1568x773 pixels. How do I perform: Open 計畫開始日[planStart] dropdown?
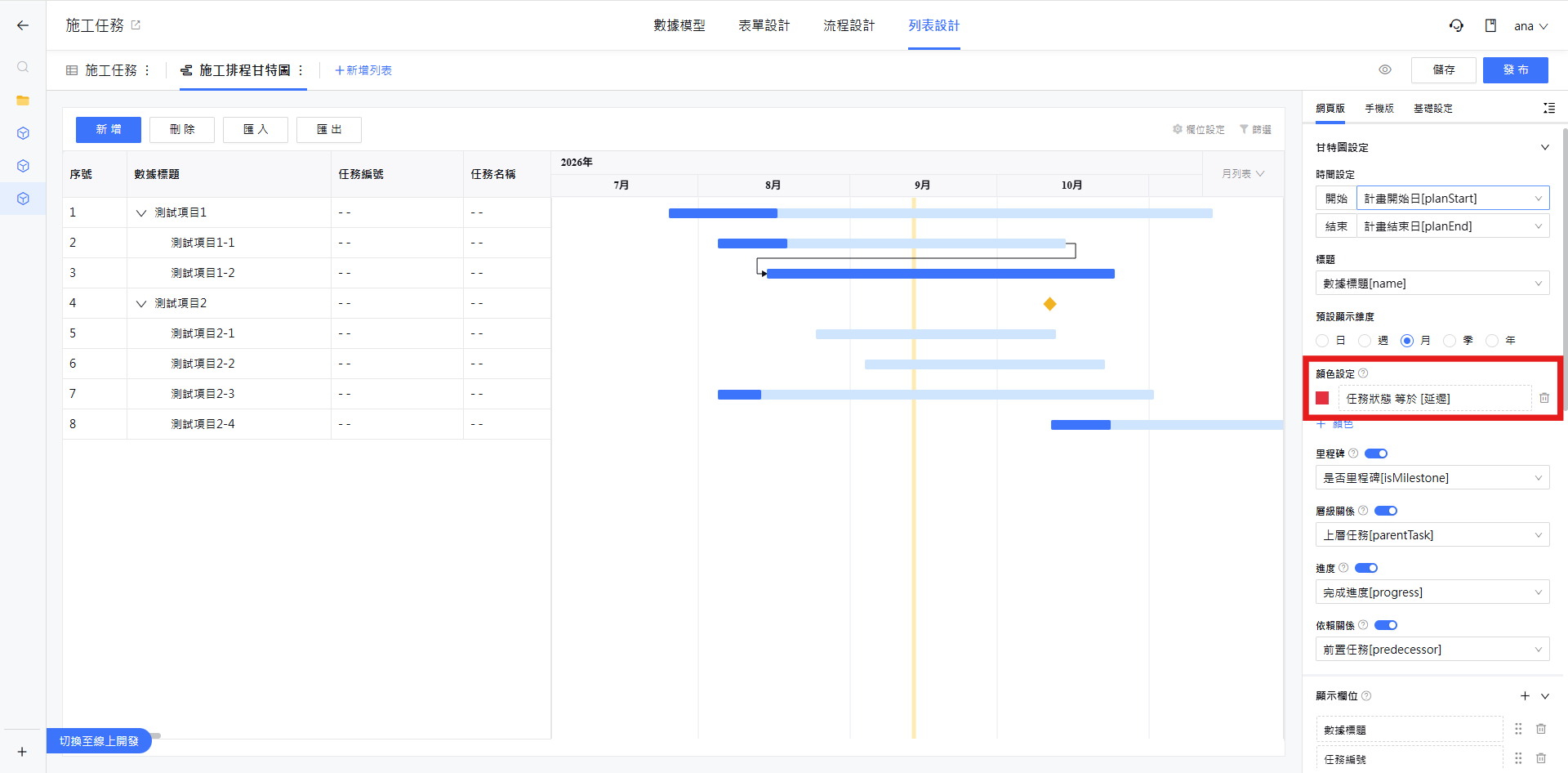click(1453, 199)
